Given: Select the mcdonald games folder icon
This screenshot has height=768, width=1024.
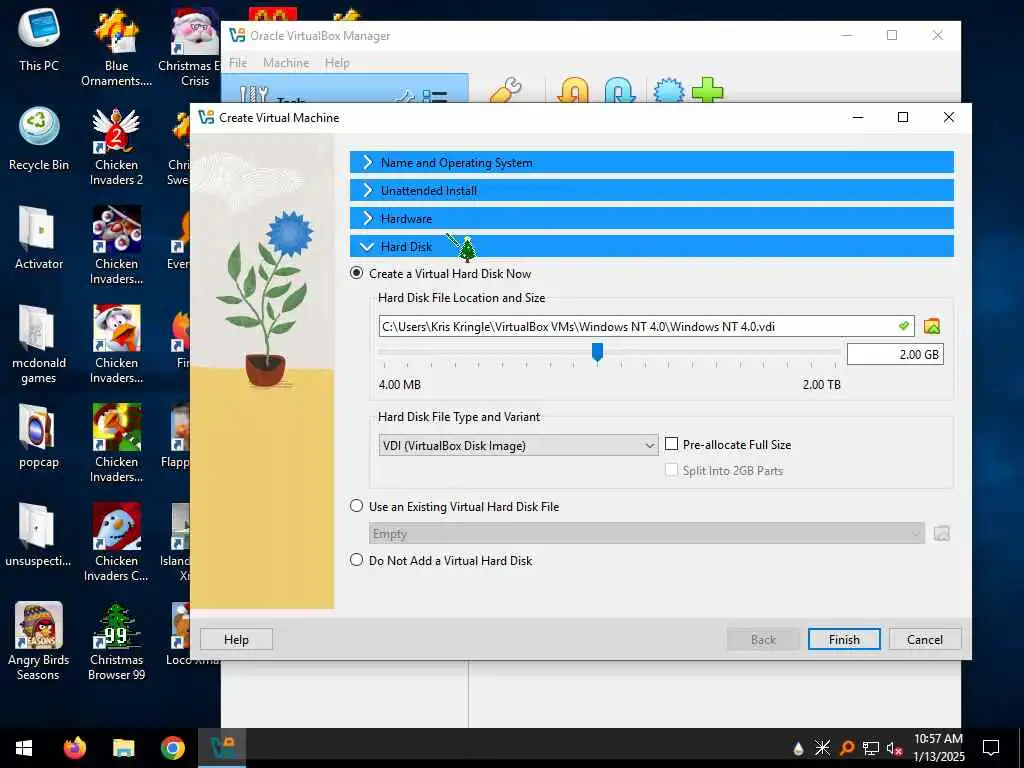Looking at the screenshot, I should click(39, 344).
